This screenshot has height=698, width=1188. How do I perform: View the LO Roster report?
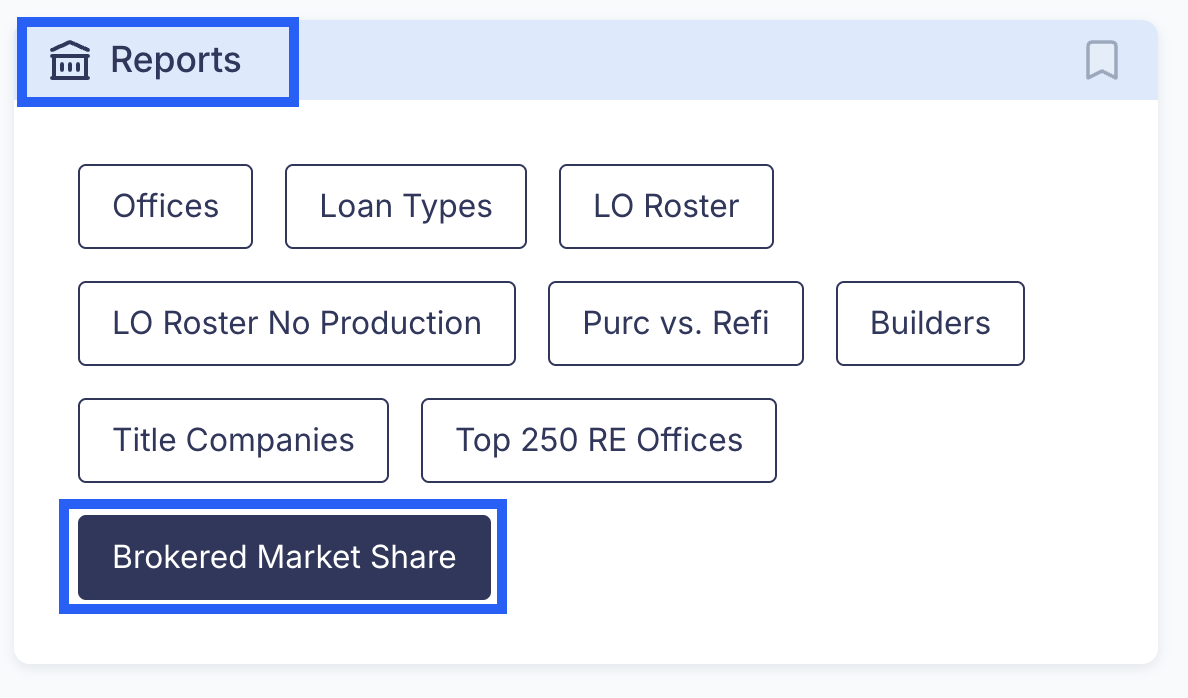point(666,206)
